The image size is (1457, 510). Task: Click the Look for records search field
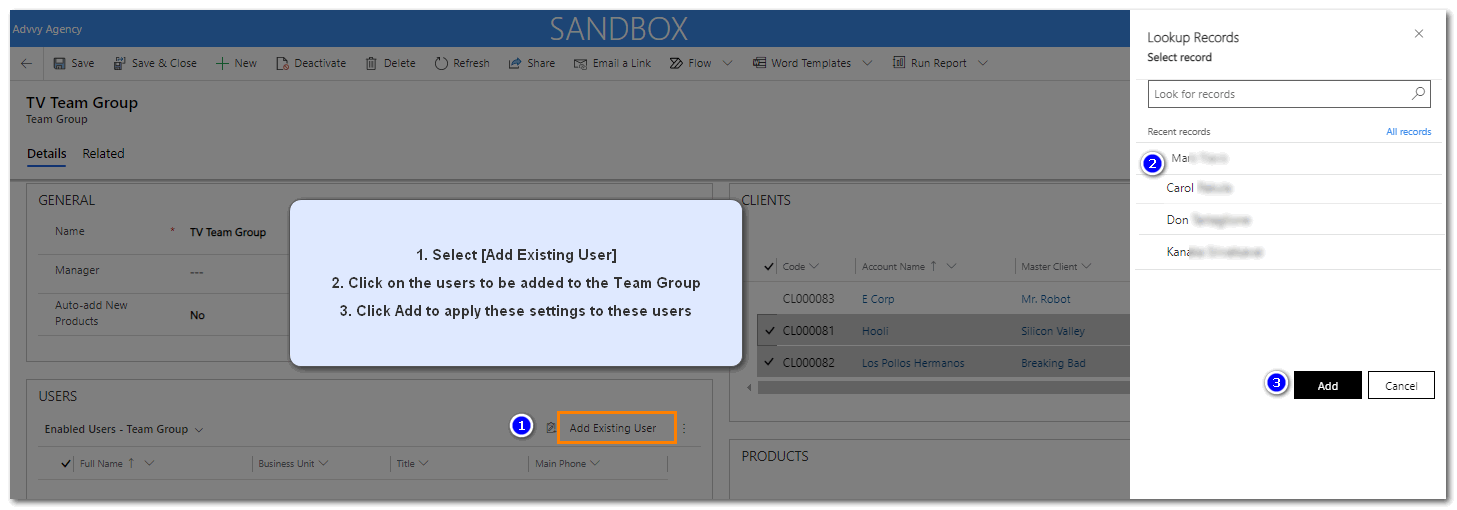[1278, 94]
